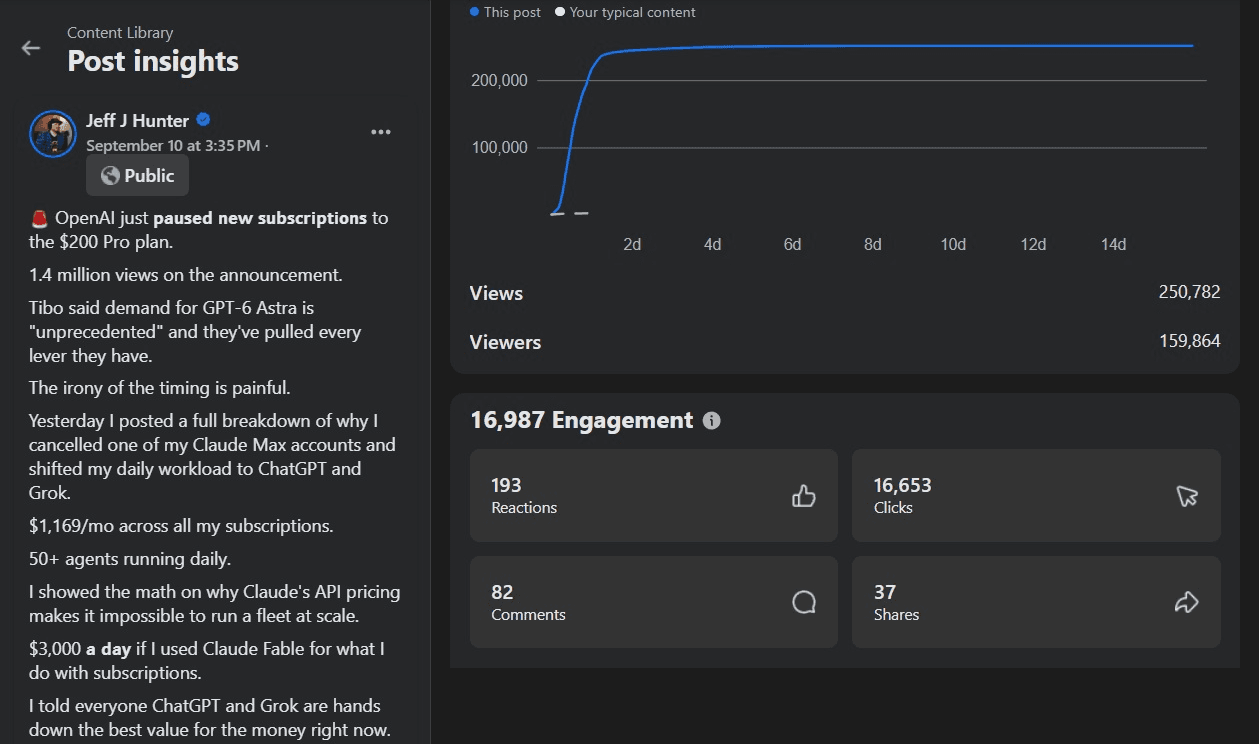
Task: Open the 16,653 Clicks card
Action: [x=1036, y=496]
